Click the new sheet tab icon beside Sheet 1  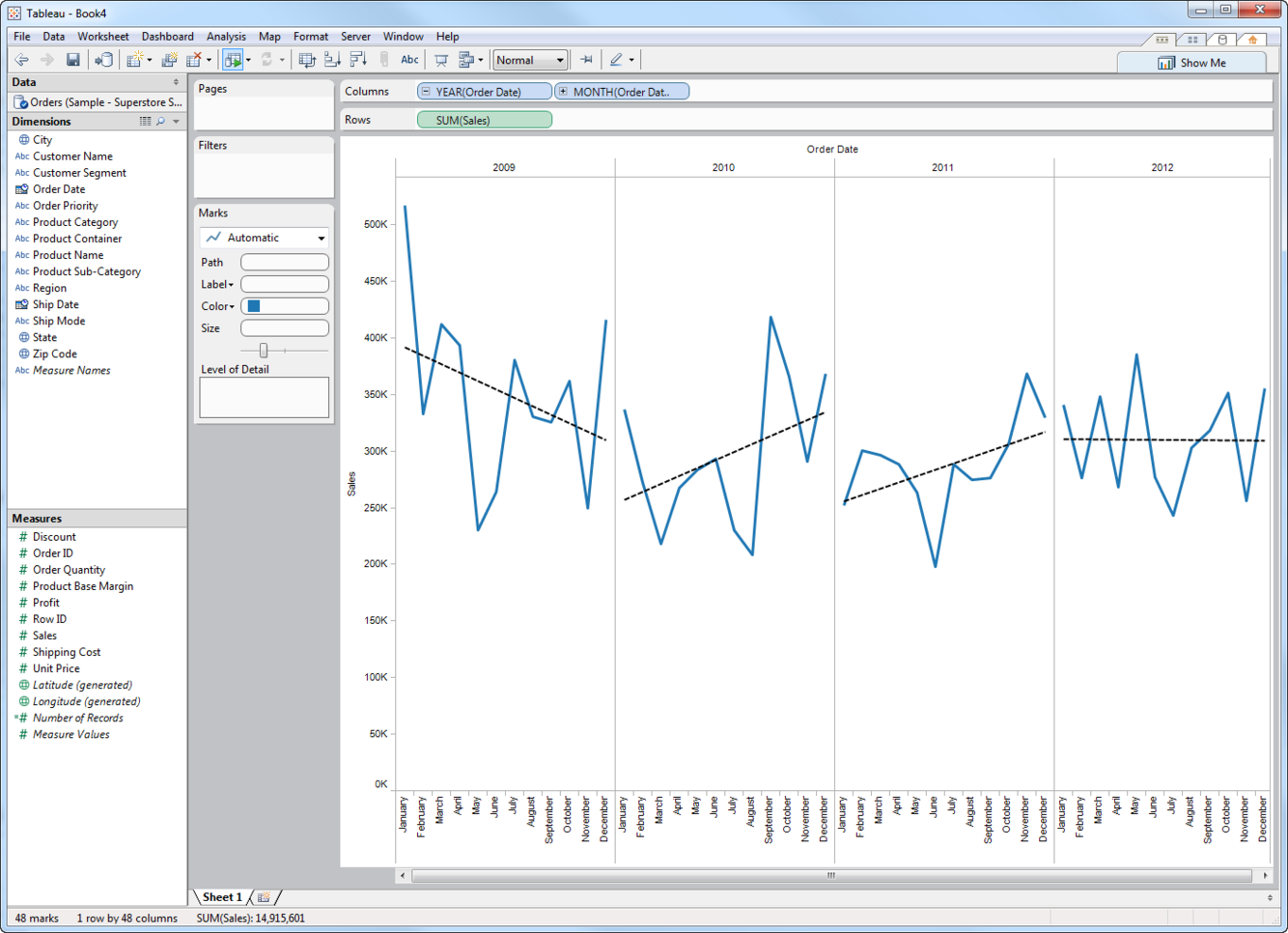[x=264, y=897]
